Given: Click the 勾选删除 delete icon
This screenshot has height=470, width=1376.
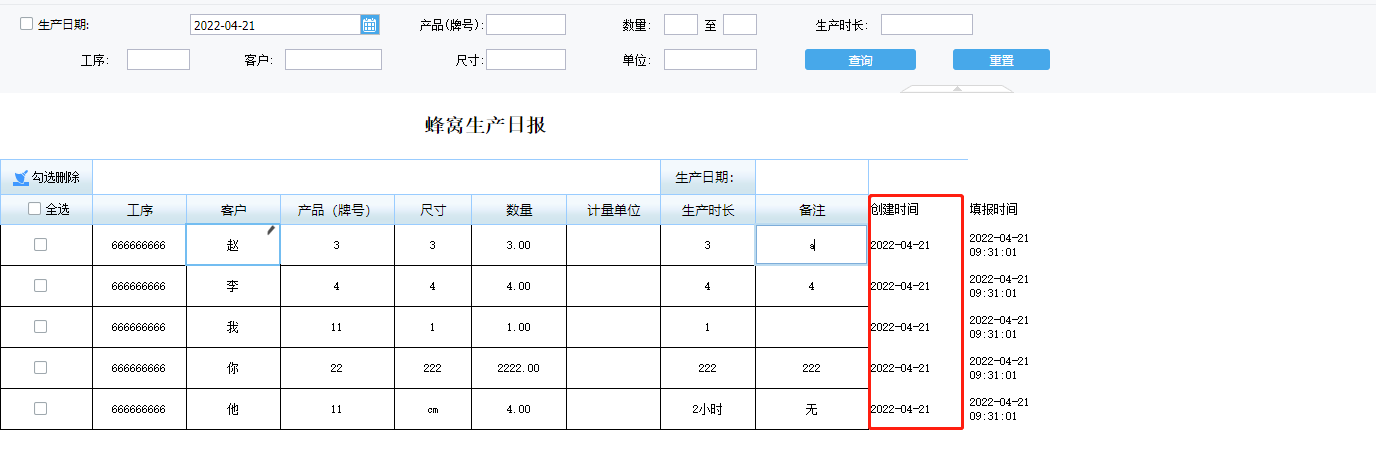Looking at the screenshot, I should [20, 177].
